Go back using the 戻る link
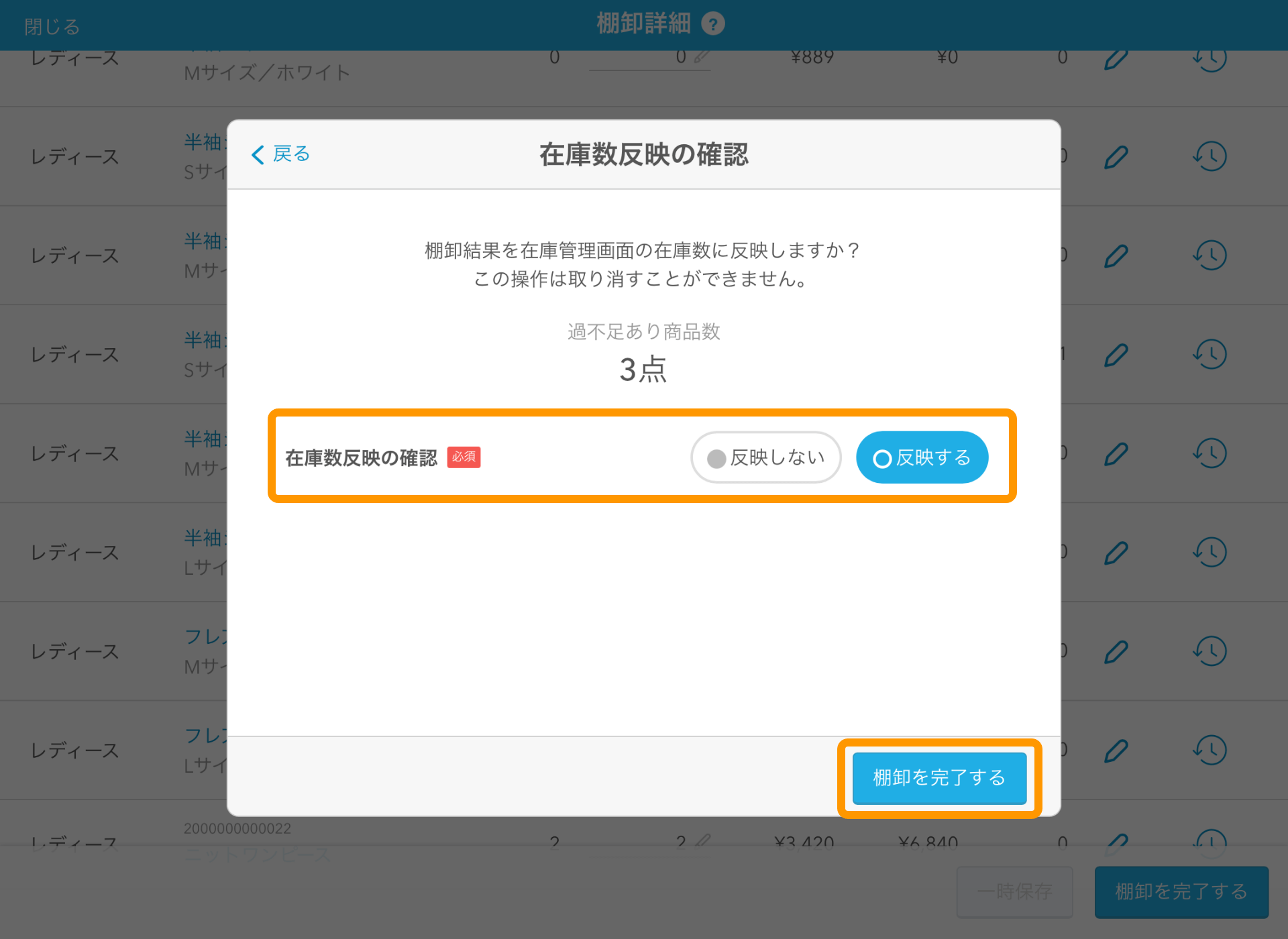The image size is (1288, 939). (280, 154)
